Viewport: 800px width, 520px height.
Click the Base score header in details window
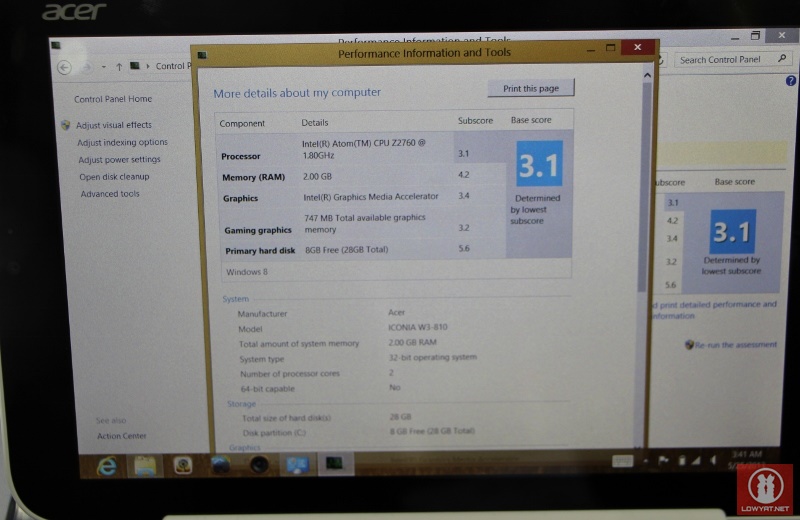tap(531, 120)
